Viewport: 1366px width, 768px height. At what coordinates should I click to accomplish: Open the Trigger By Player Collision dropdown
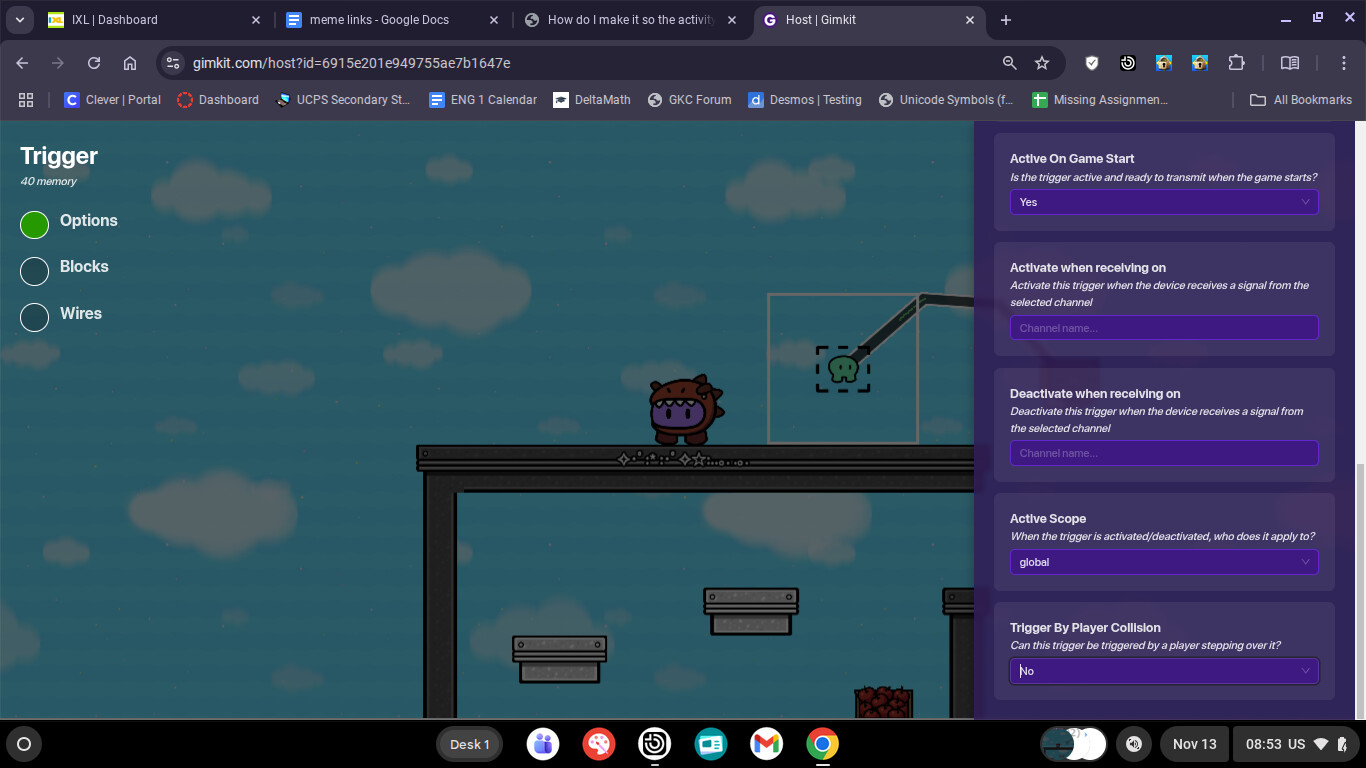[1163, 671]
